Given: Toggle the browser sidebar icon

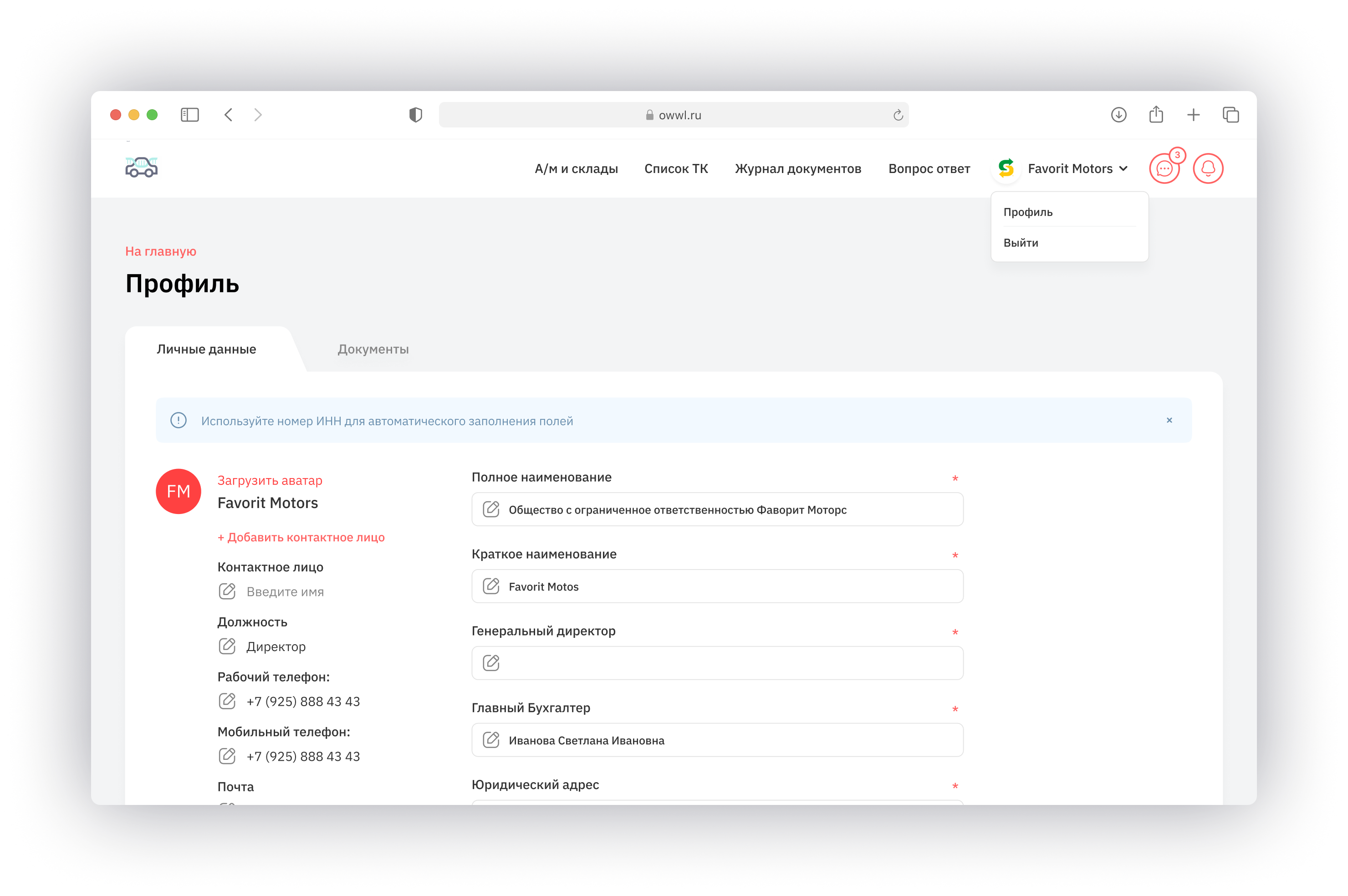Looking at the screenshot, I should (190, 115).
